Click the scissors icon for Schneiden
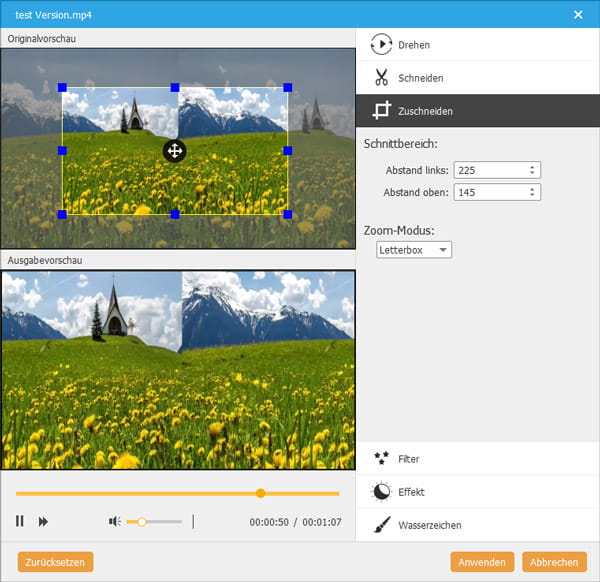The height and width of the screenshot is (582, 600). (381, 77)
